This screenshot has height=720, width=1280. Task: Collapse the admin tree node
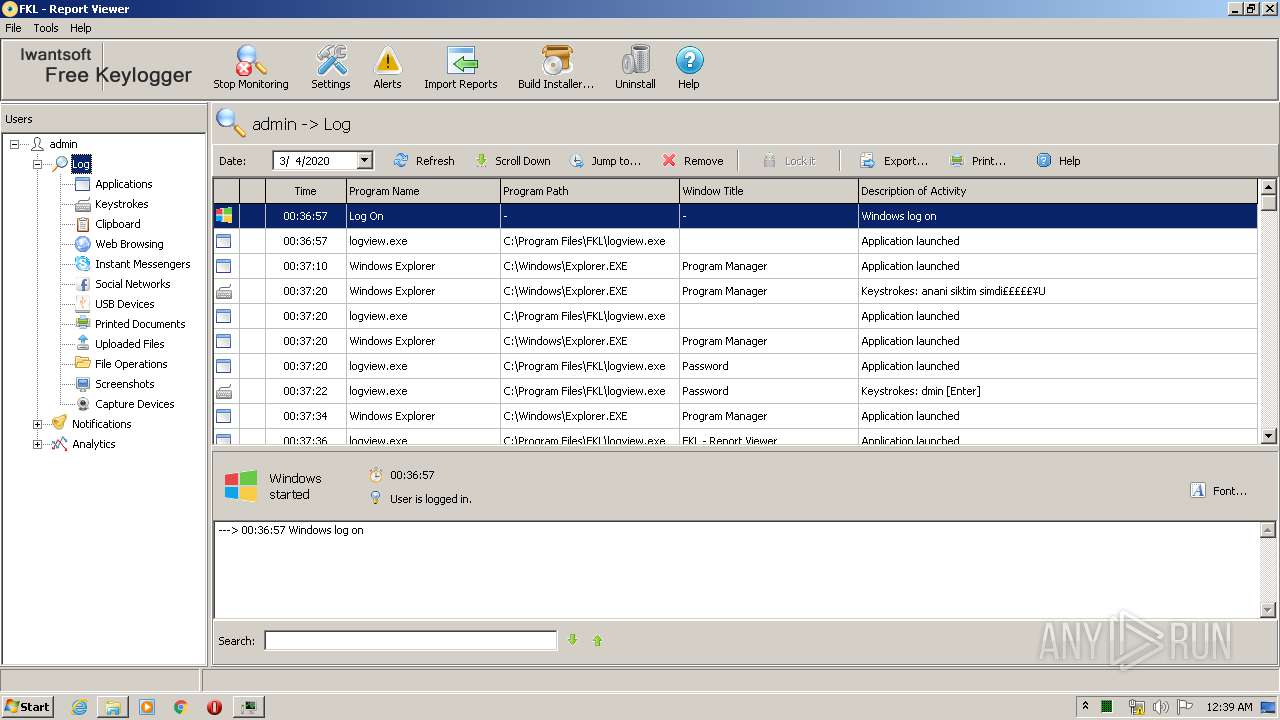click(x=15, y=144)
